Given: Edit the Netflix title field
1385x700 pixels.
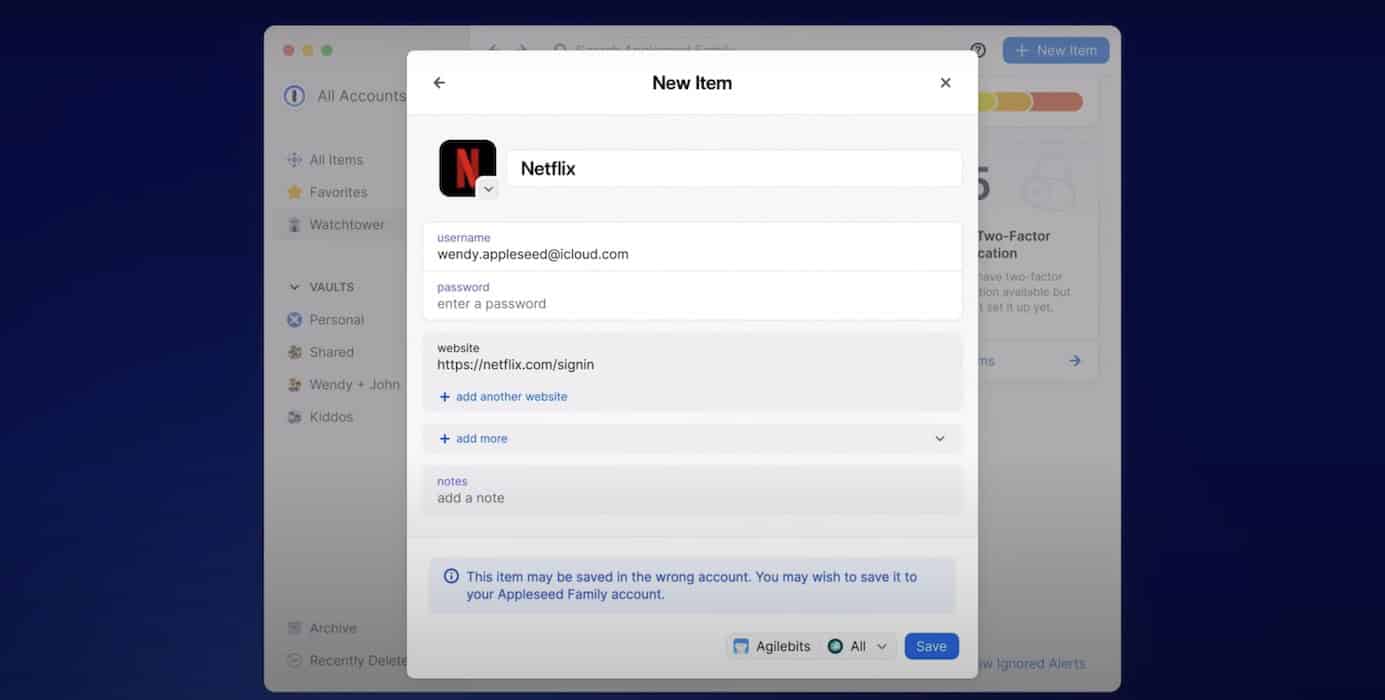Looking at the screenshot, I should click(734, 169).
